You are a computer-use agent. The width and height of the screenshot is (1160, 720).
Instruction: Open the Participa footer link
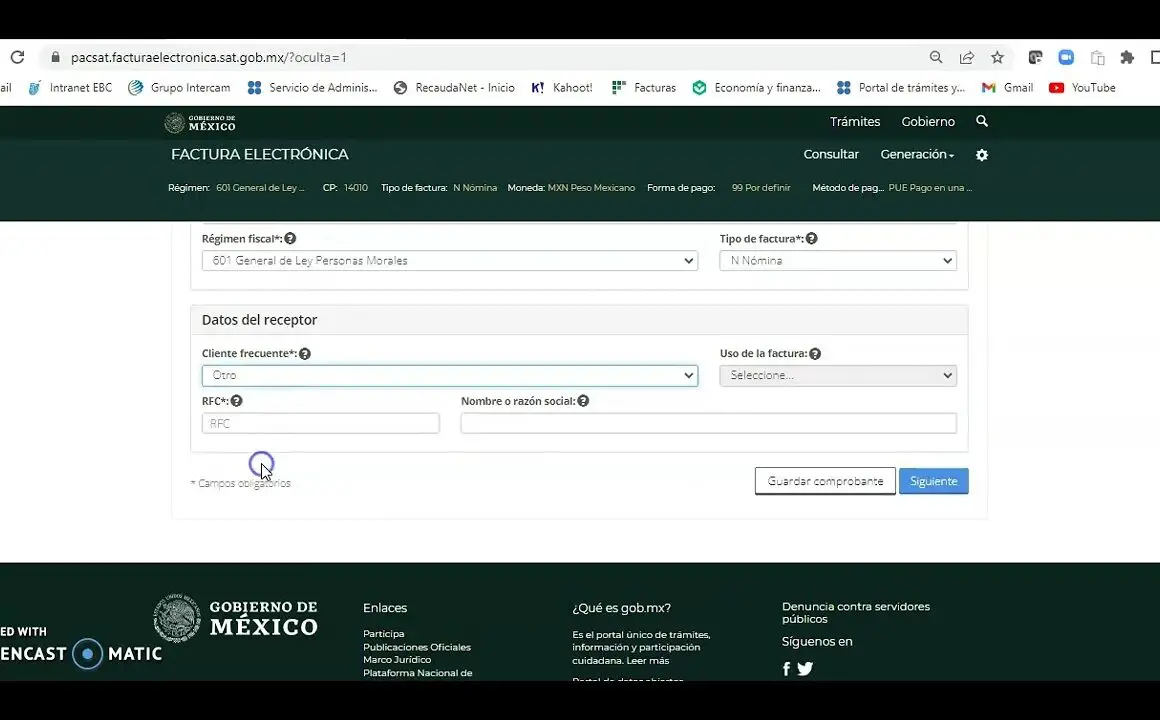pyautogui.click(x=383, y=633)
